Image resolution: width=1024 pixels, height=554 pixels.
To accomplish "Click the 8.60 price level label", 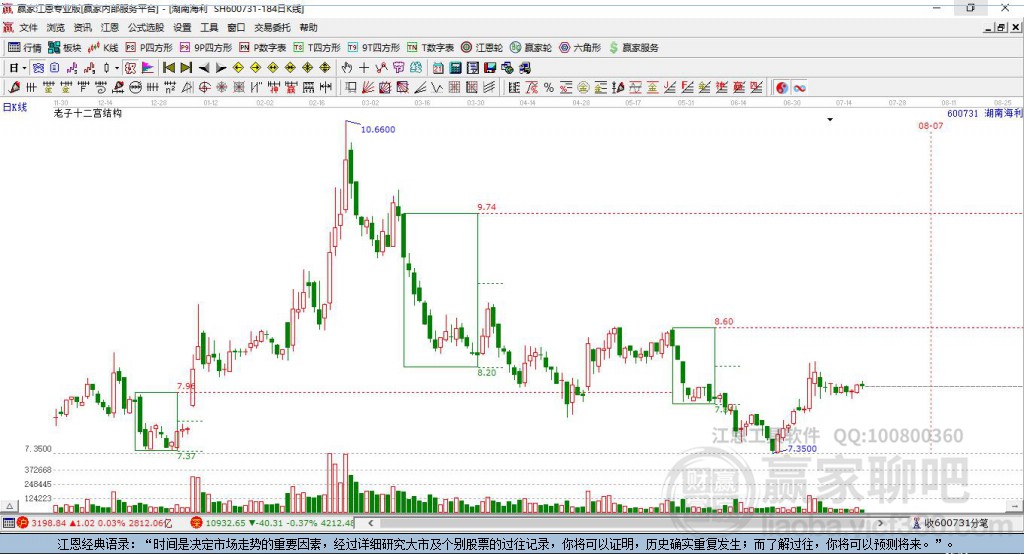I will tap(724, 321).
